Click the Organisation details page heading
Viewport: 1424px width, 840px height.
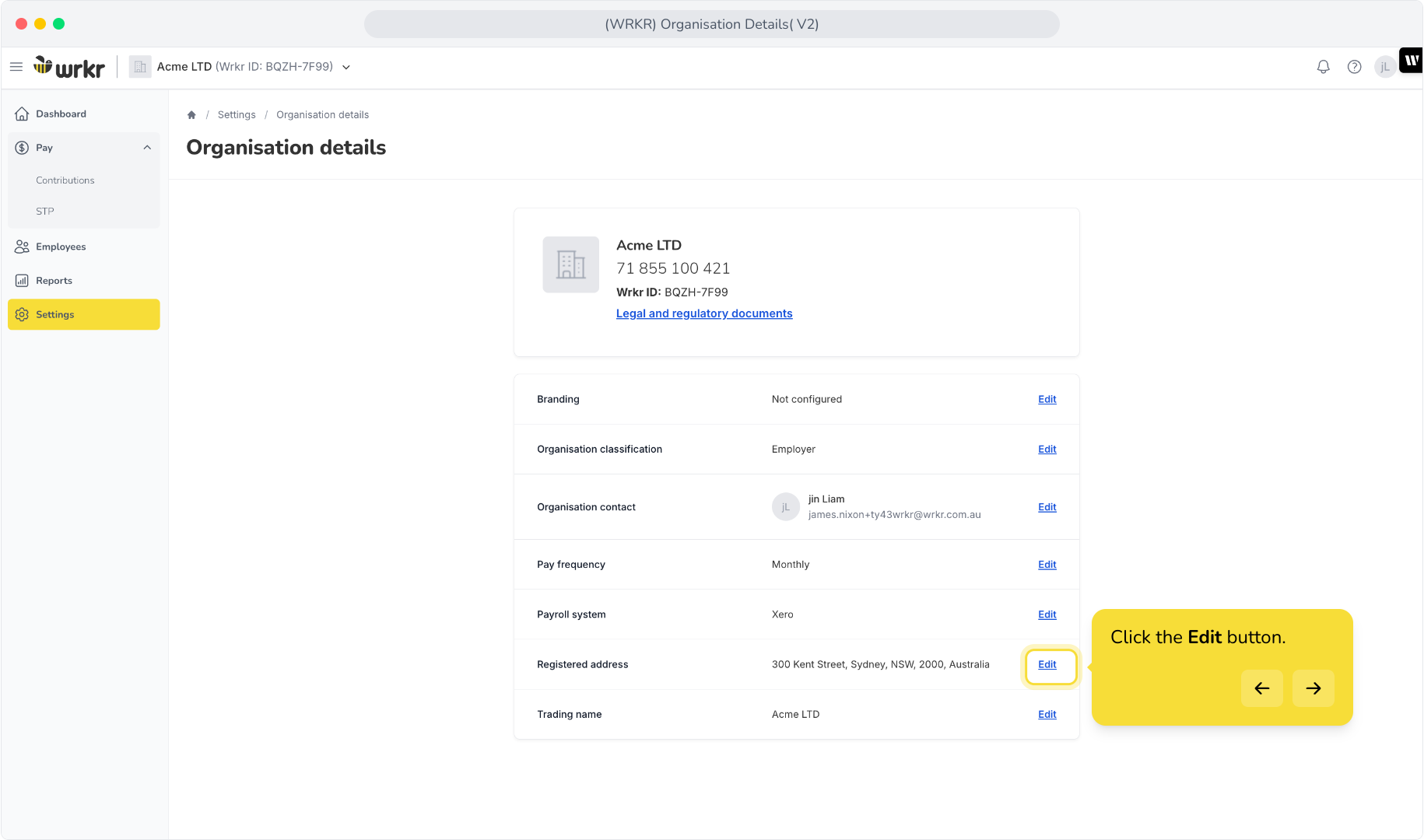pyautogui.click(x=286, y=148)
